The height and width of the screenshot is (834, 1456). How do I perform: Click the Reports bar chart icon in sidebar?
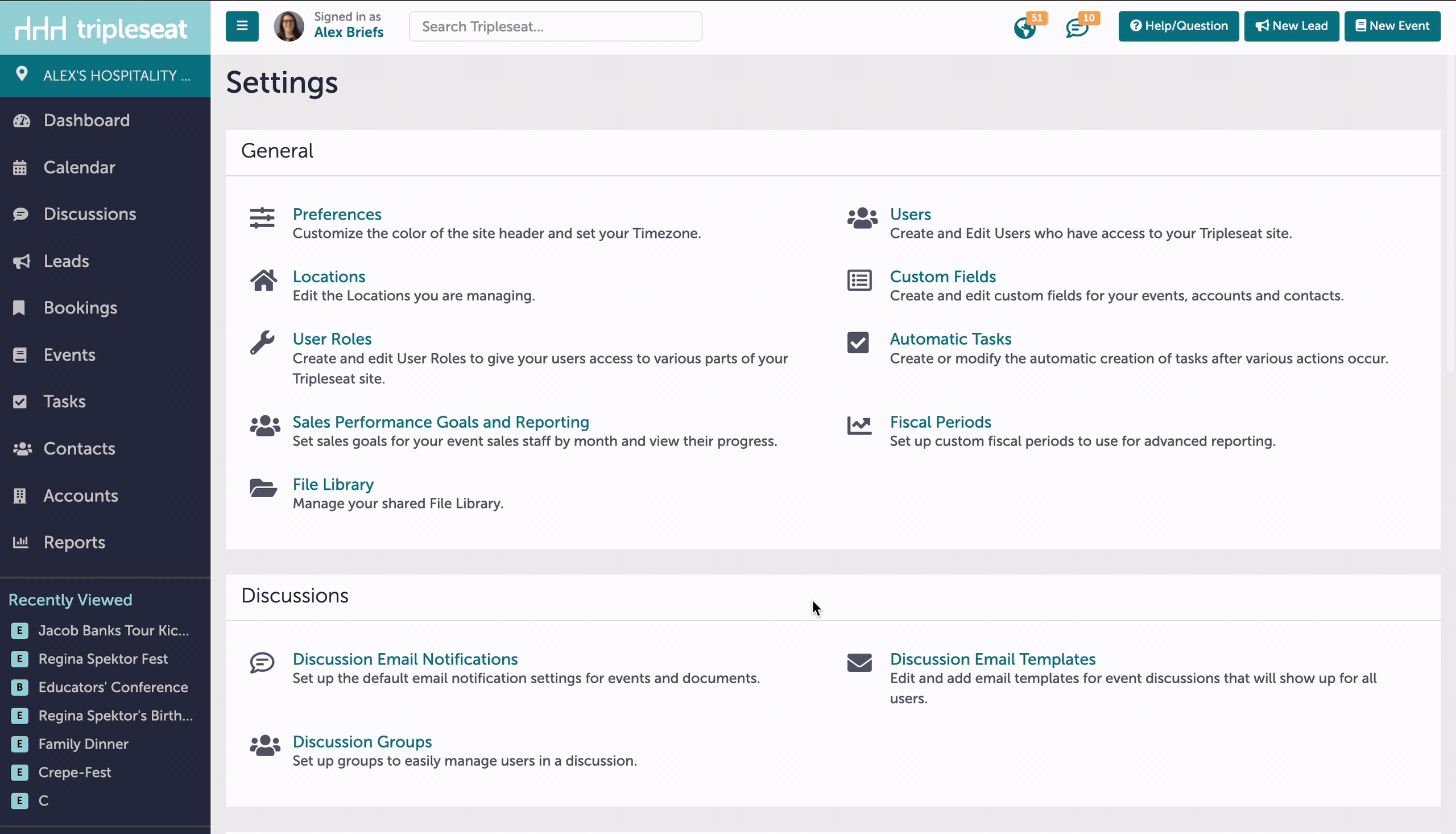tap(20, 543)
